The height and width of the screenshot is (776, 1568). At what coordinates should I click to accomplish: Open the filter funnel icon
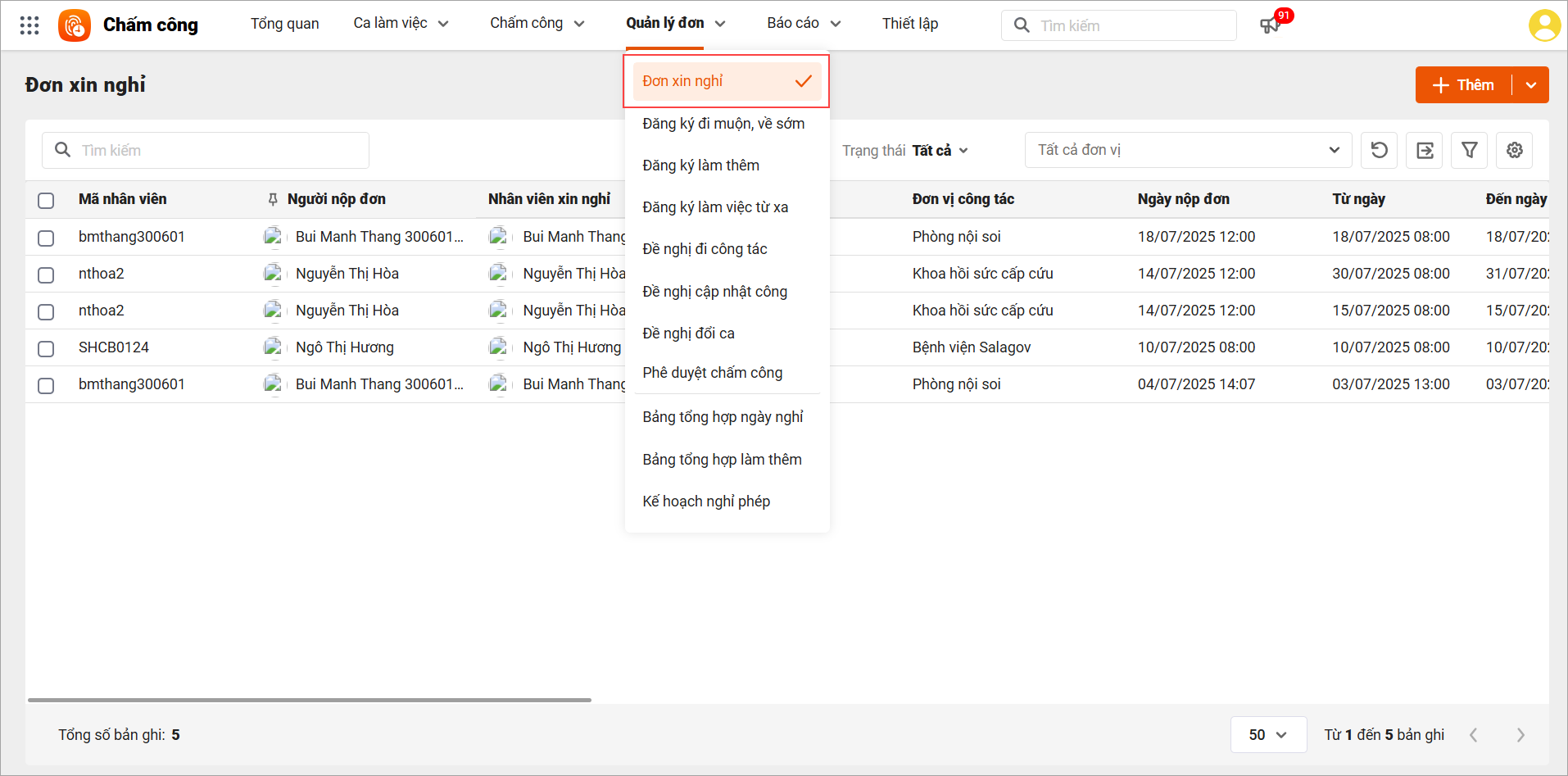pos(1469,150)
